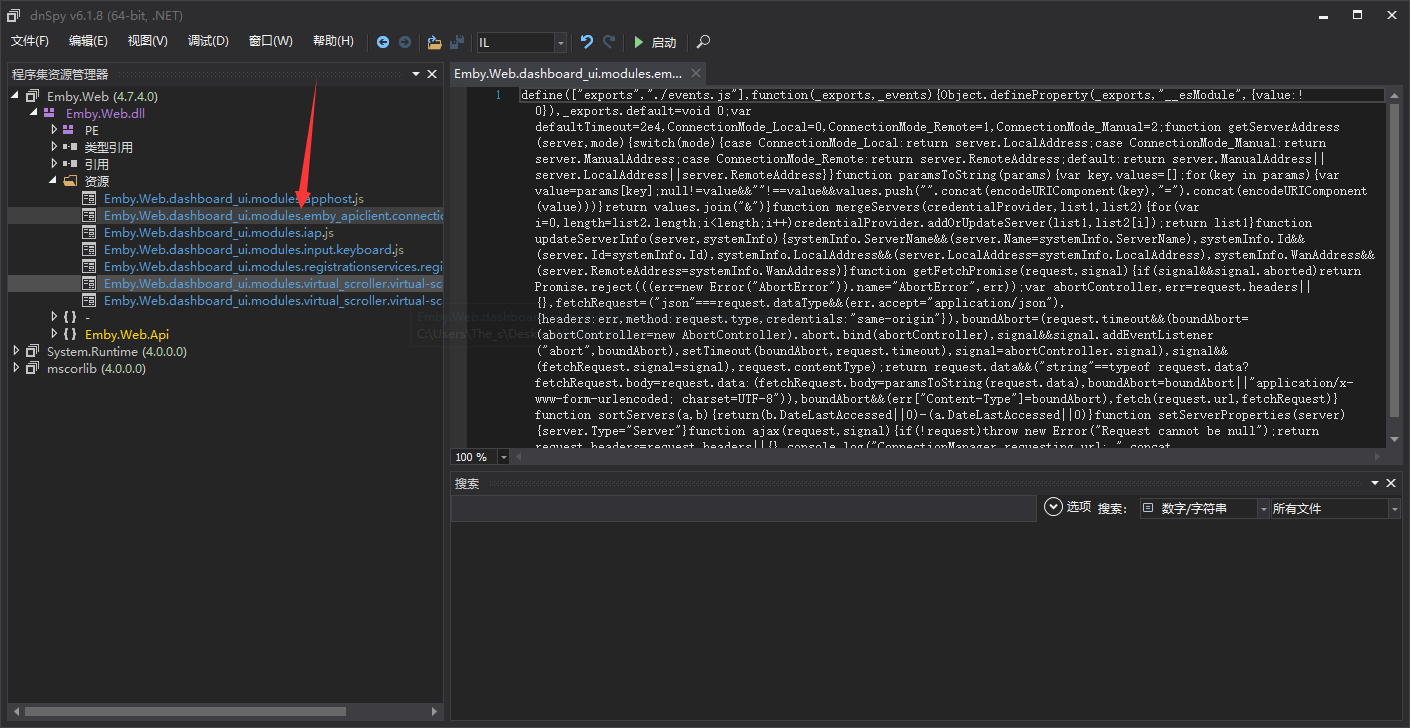Open the 窗口(W) menu

tap(271, 41)
